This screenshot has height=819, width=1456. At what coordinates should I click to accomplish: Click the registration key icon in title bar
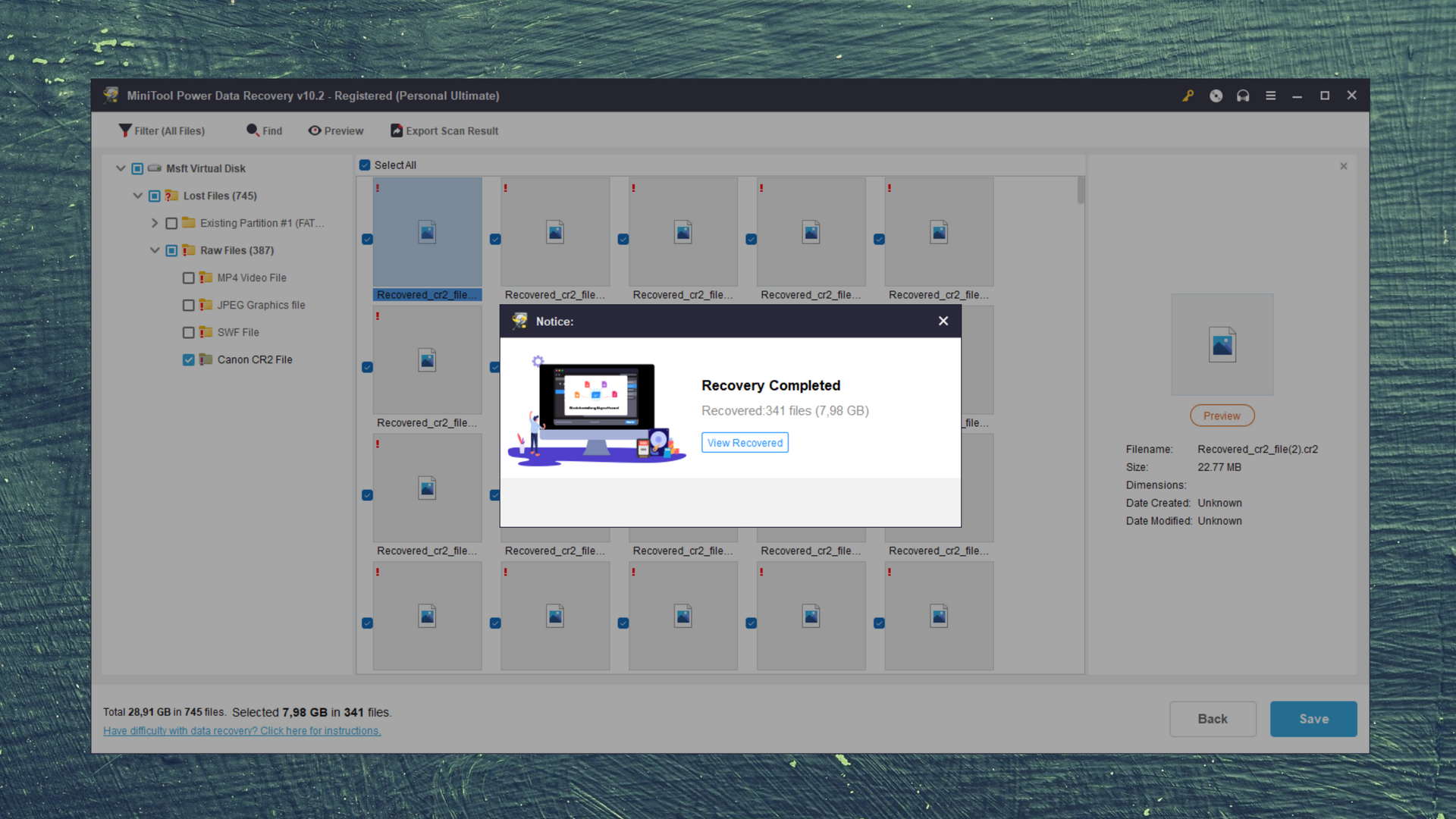tap(1188, 96)
